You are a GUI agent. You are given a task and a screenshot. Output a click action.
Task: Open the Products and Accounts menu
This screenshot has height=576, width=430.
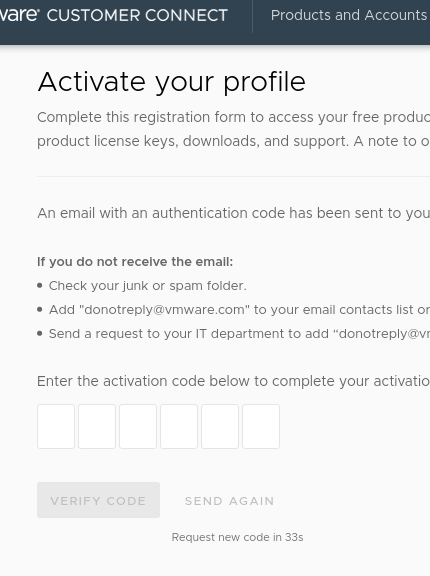click(x=349, y=15)
